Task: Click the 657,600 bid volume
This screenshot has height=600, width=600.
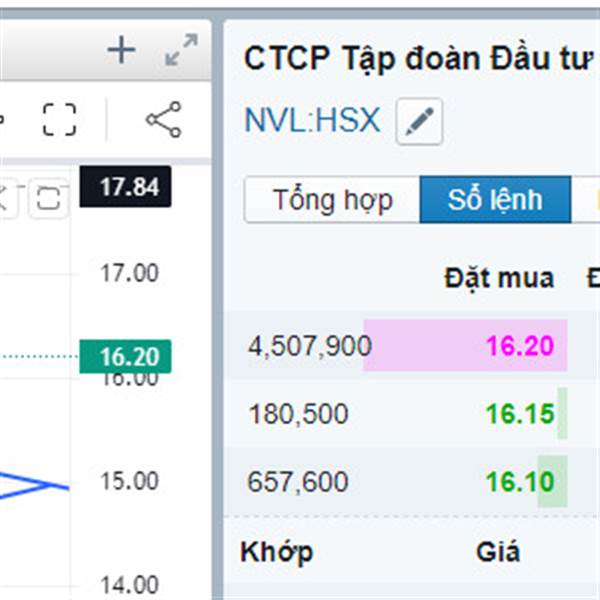Action: pos(298,481)
